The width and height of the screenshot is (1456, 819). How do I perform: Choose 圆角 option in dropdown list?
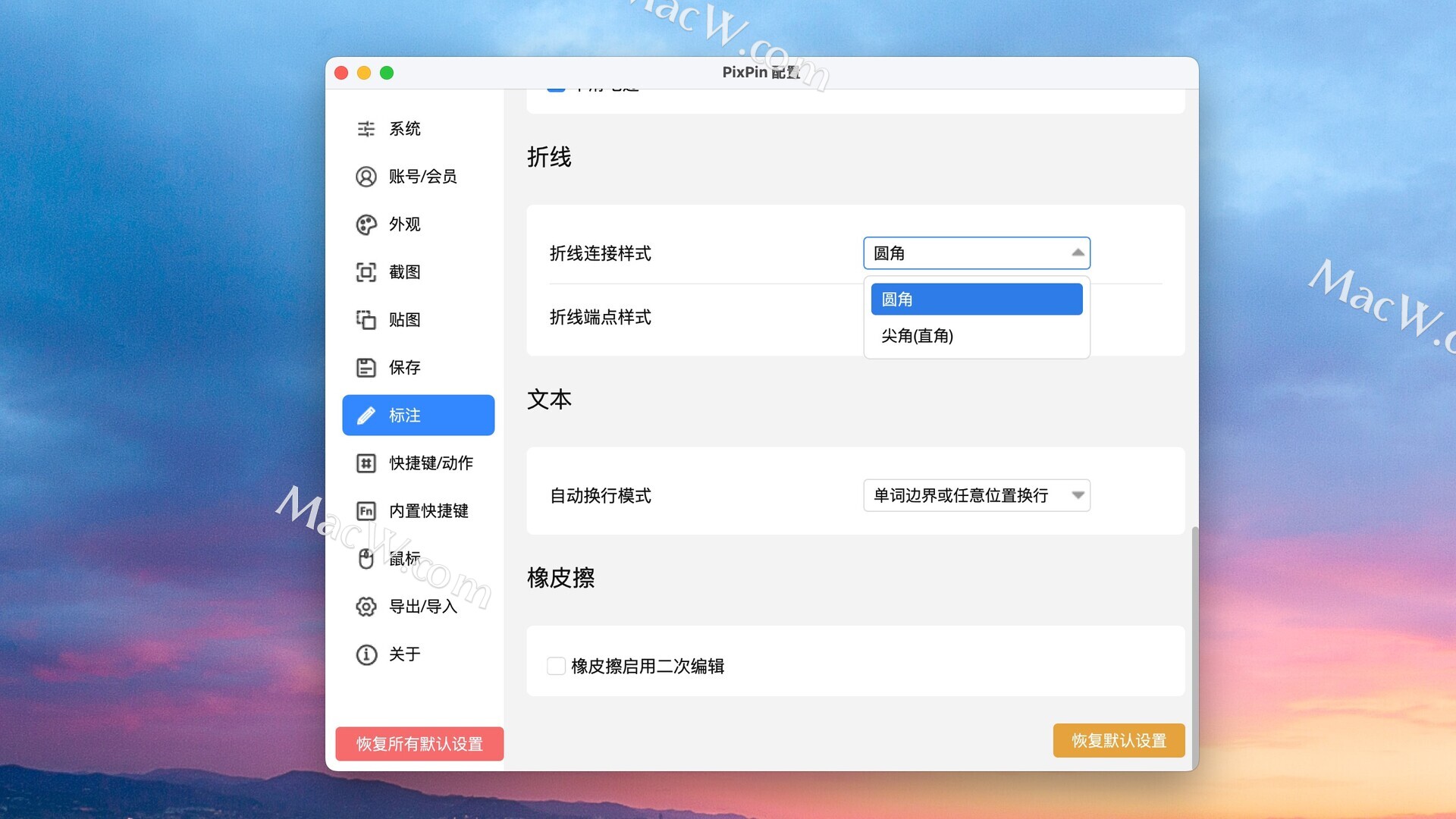(x=976, y=300)
